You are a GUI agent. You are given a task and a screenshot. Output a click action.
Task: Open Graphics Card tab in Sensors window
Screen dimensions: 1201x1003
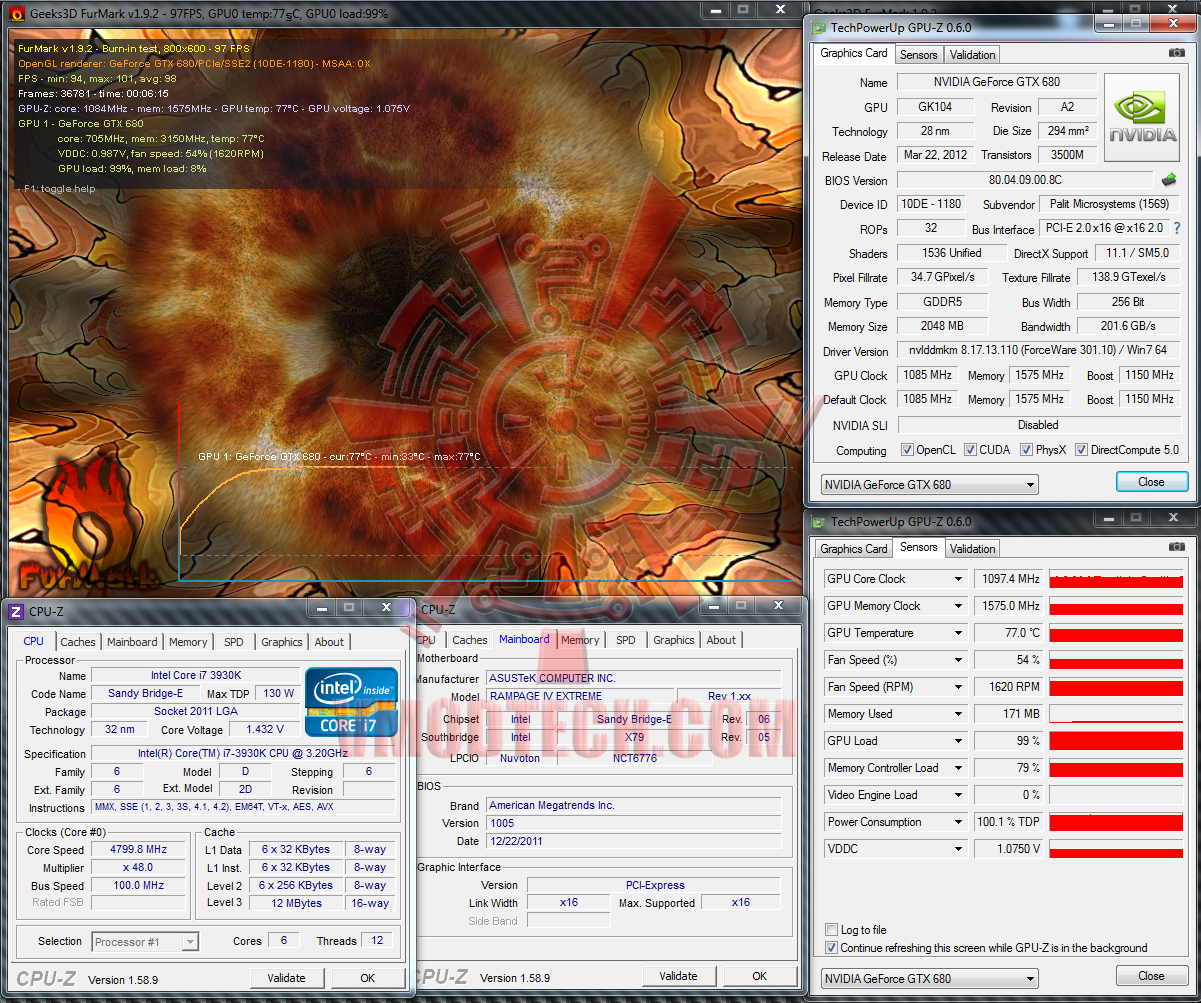[853, 549]
